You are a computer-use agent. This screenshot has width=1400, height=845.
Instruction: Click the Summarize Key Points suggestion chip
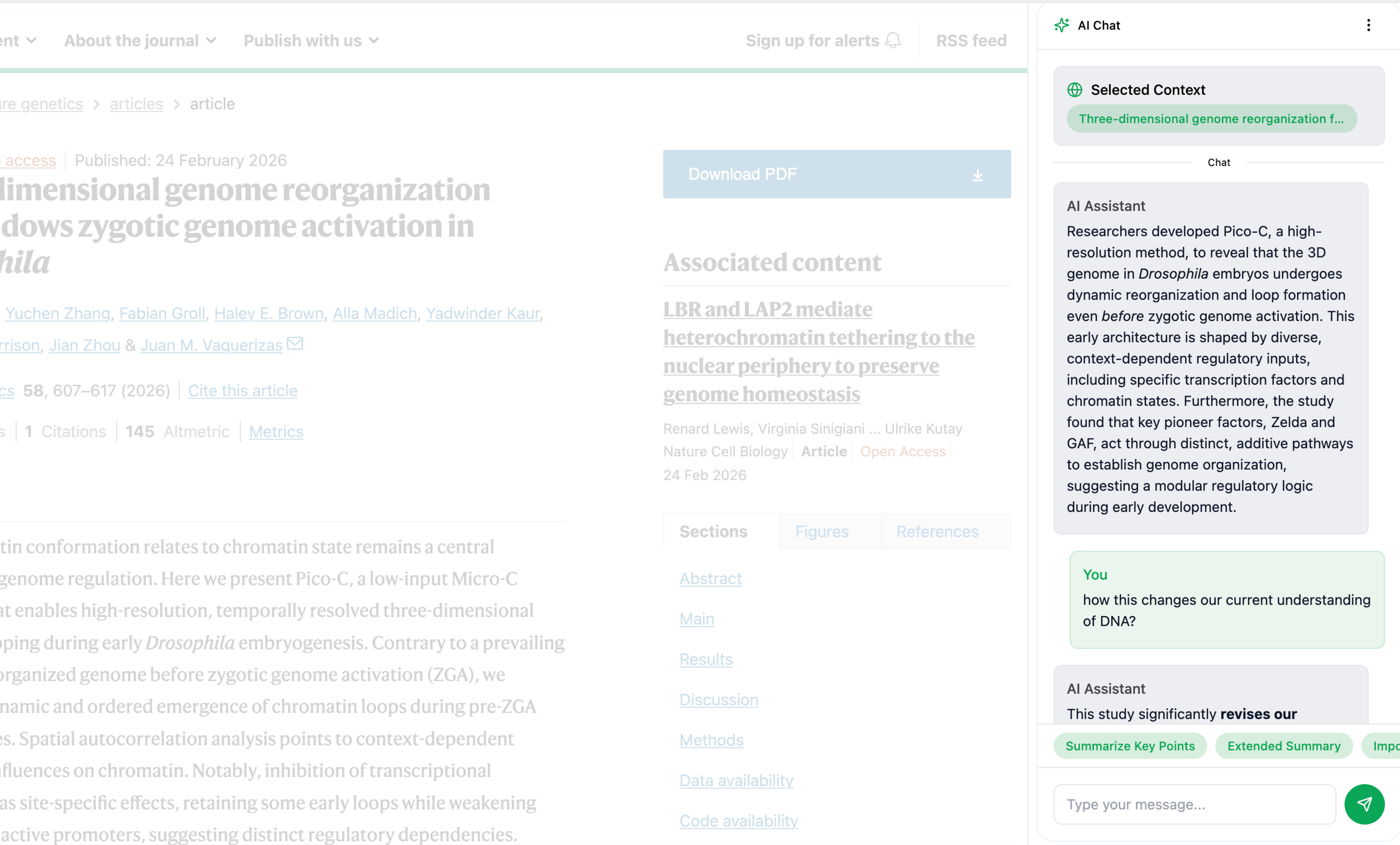click(x=1129, y=746)
